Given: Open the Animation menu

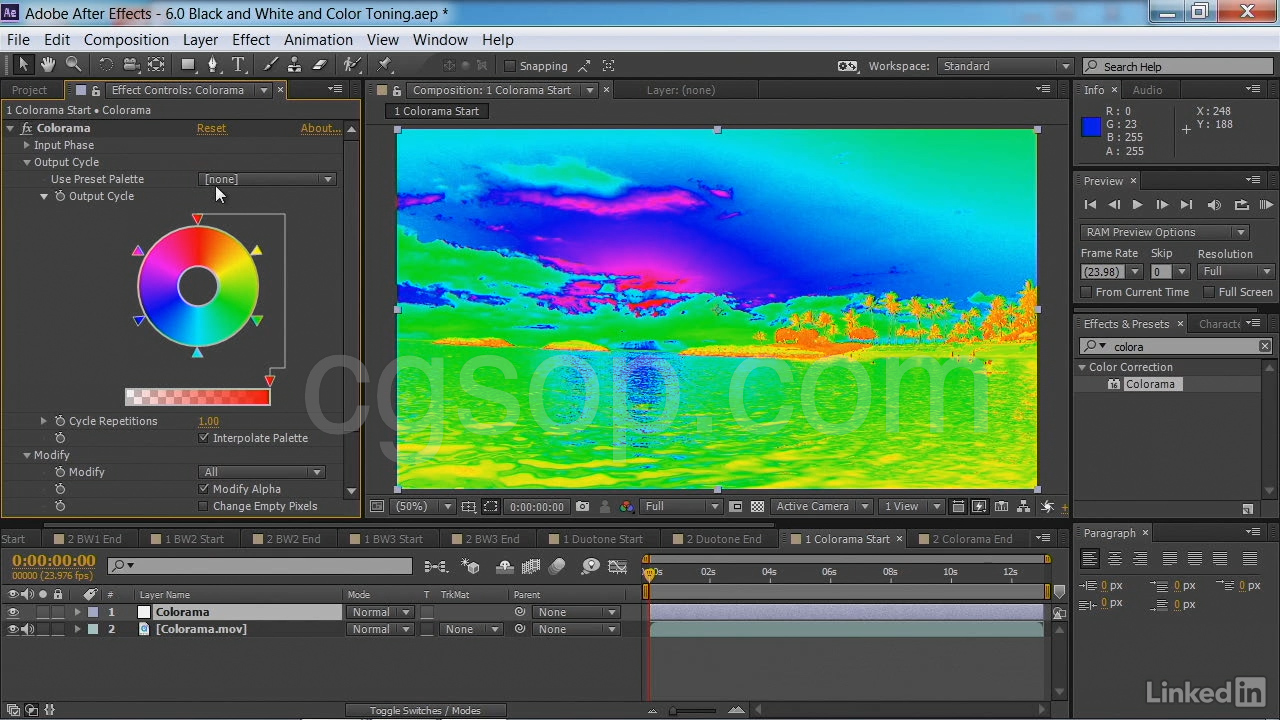Looking at the screenshot, I should [318, 40].
